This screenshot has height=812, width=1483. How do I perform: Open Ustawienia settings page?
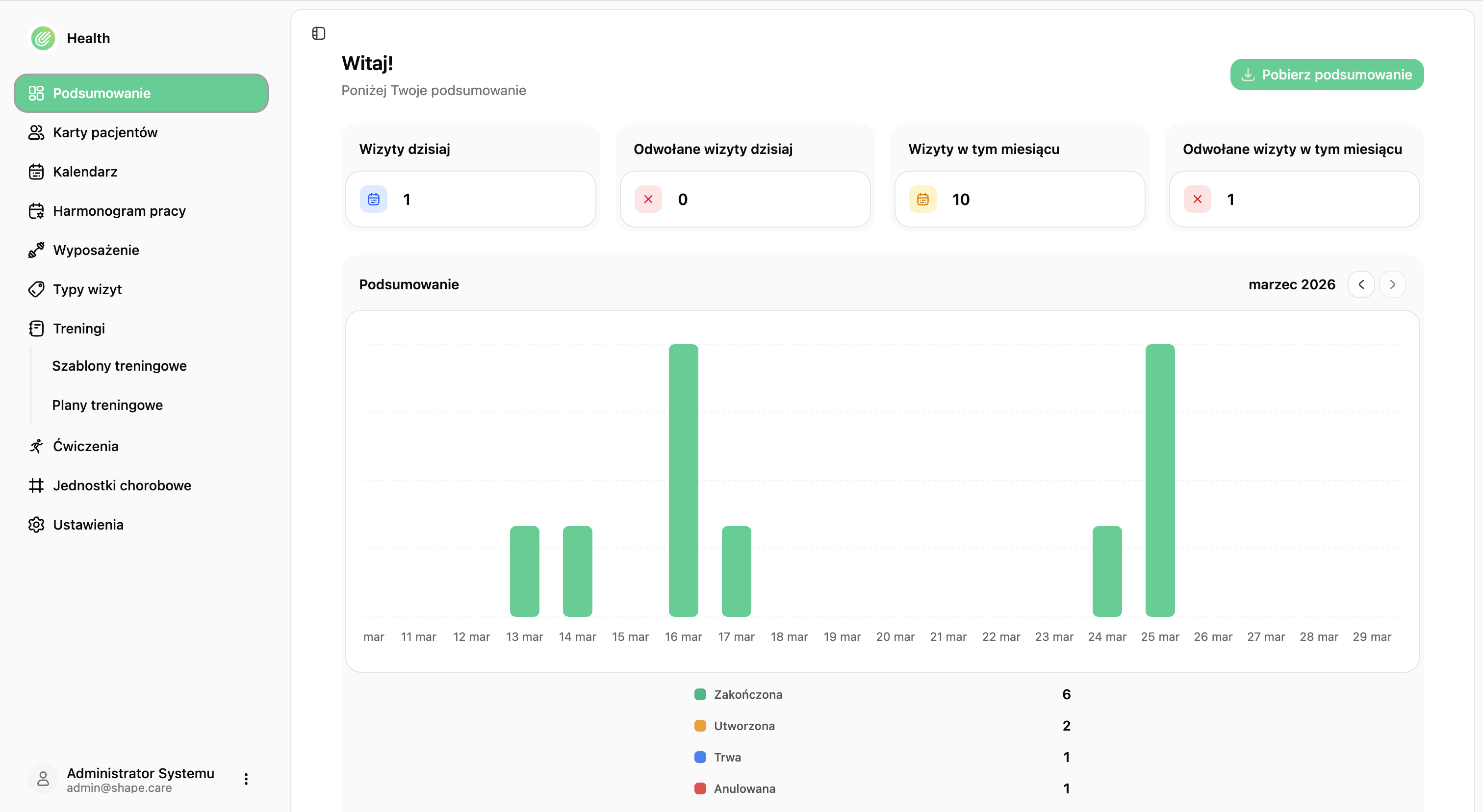point(87,524)
